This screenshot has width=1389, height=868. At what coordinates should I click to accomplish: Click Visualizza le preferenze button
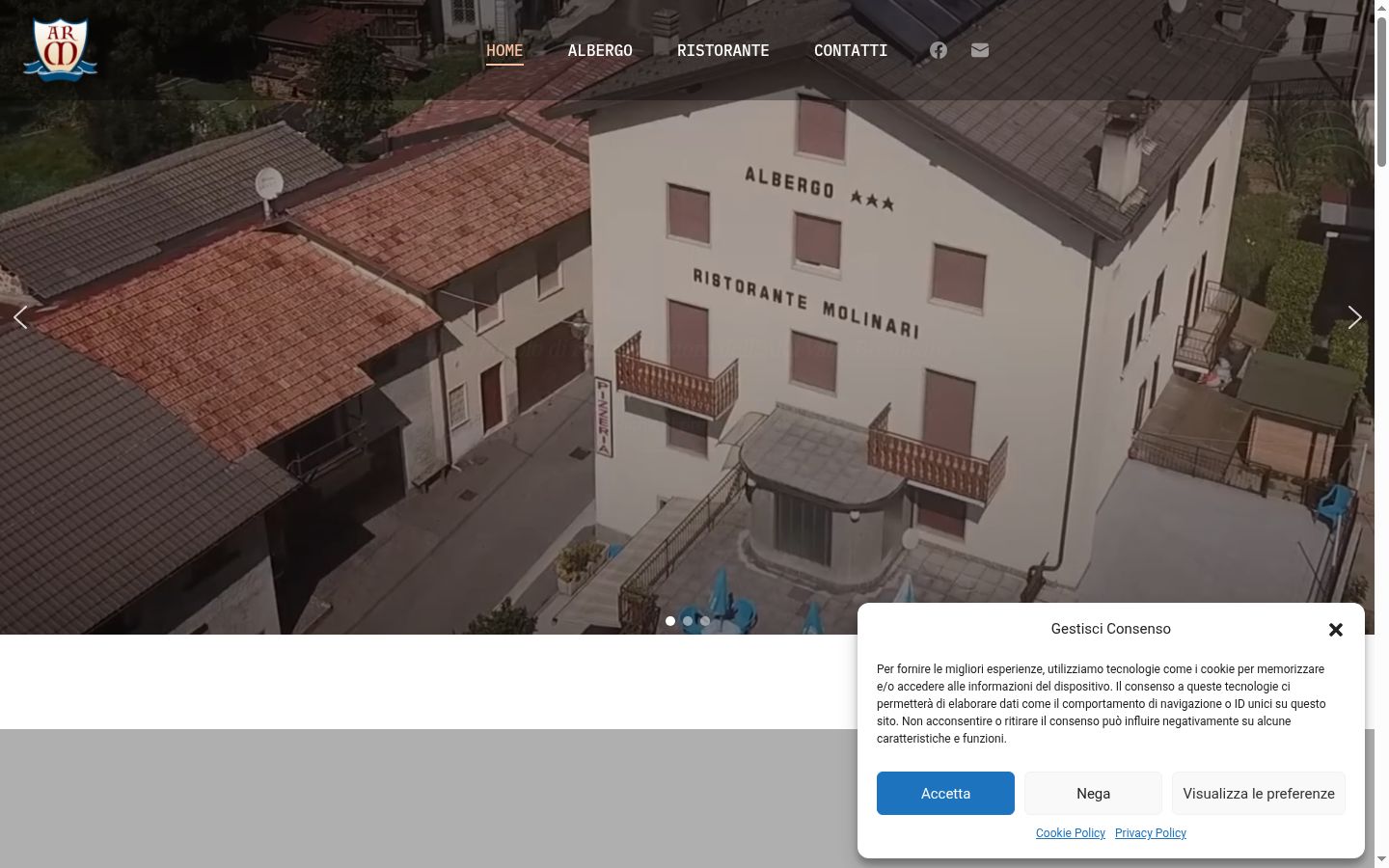tap(1259, 793)
